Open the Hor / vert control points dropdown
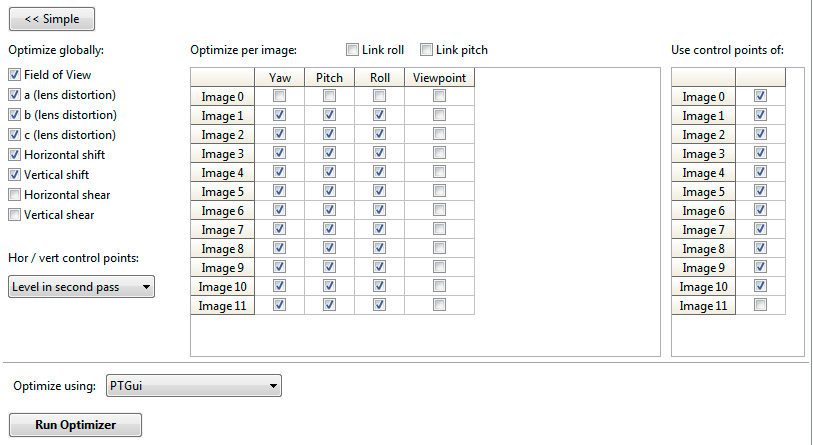 81,287
